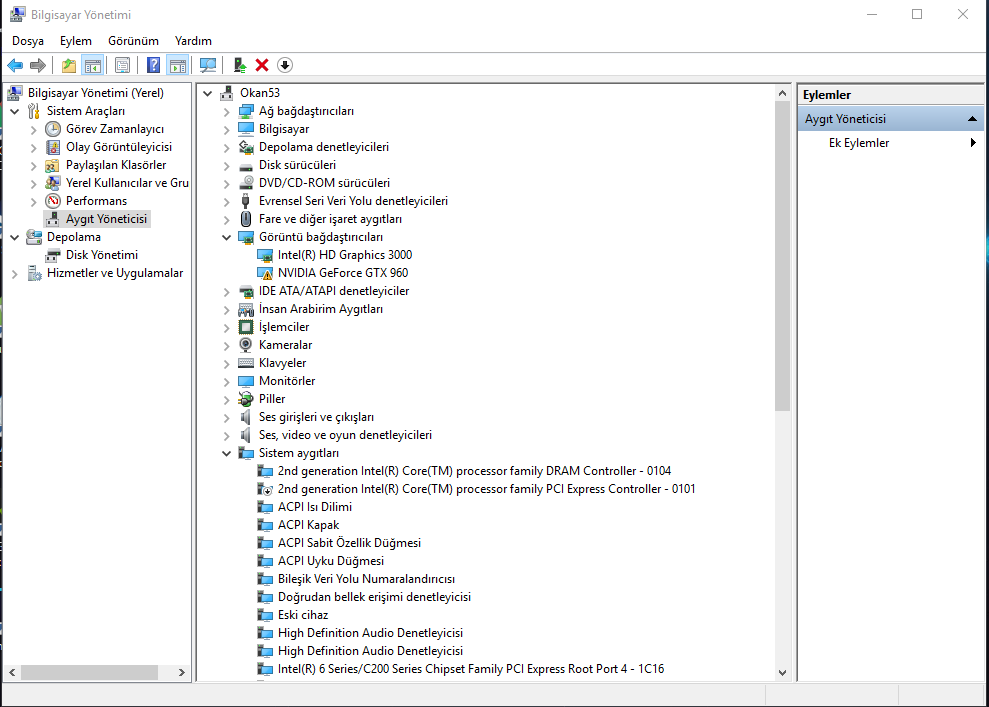Click the Klavyeler keyboard icon
Viewport: 989px width, 707px height.
pyautogui.click(x=245, y=363)
